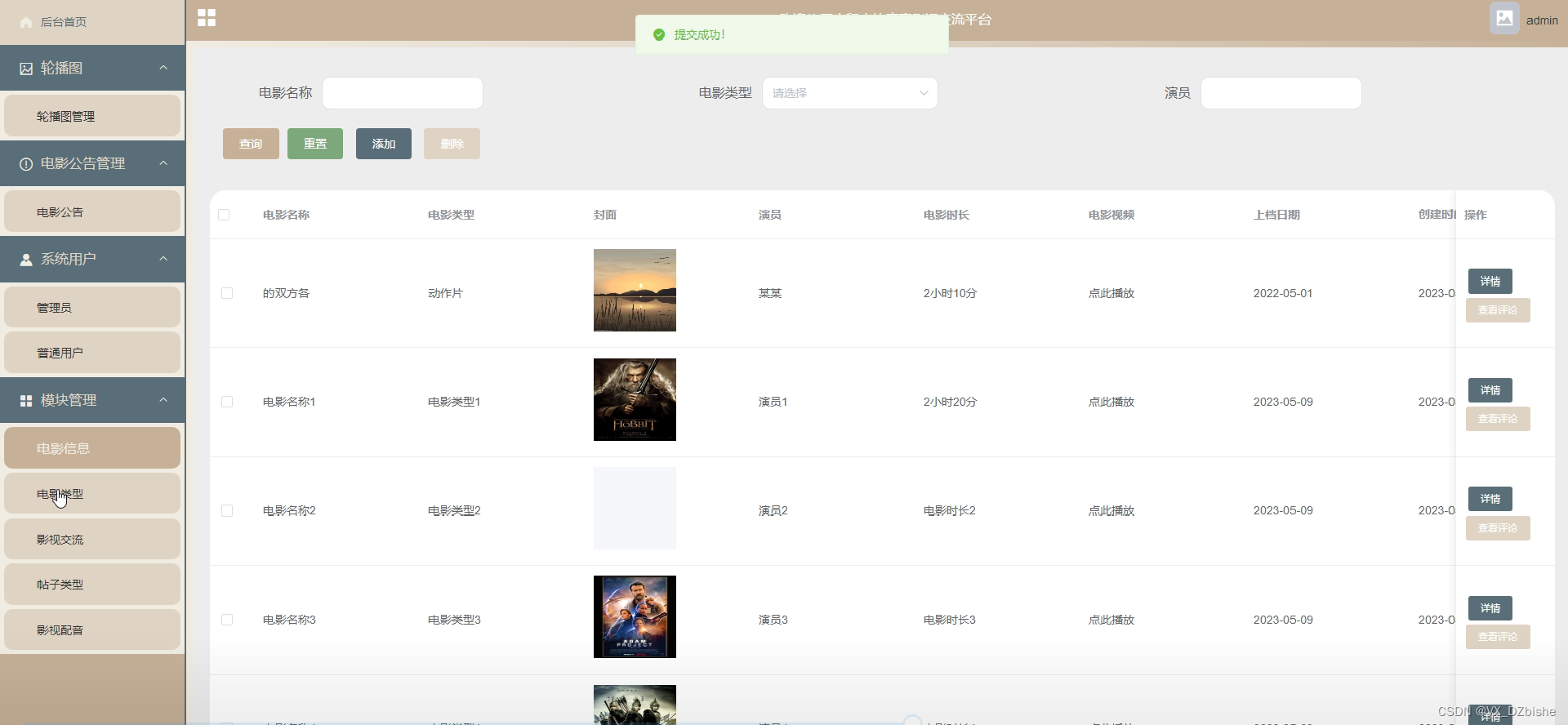Screen dimensions: 1568x725
Task: Click 详情 button for row 电影名称3
Action: click(1490, 608)
